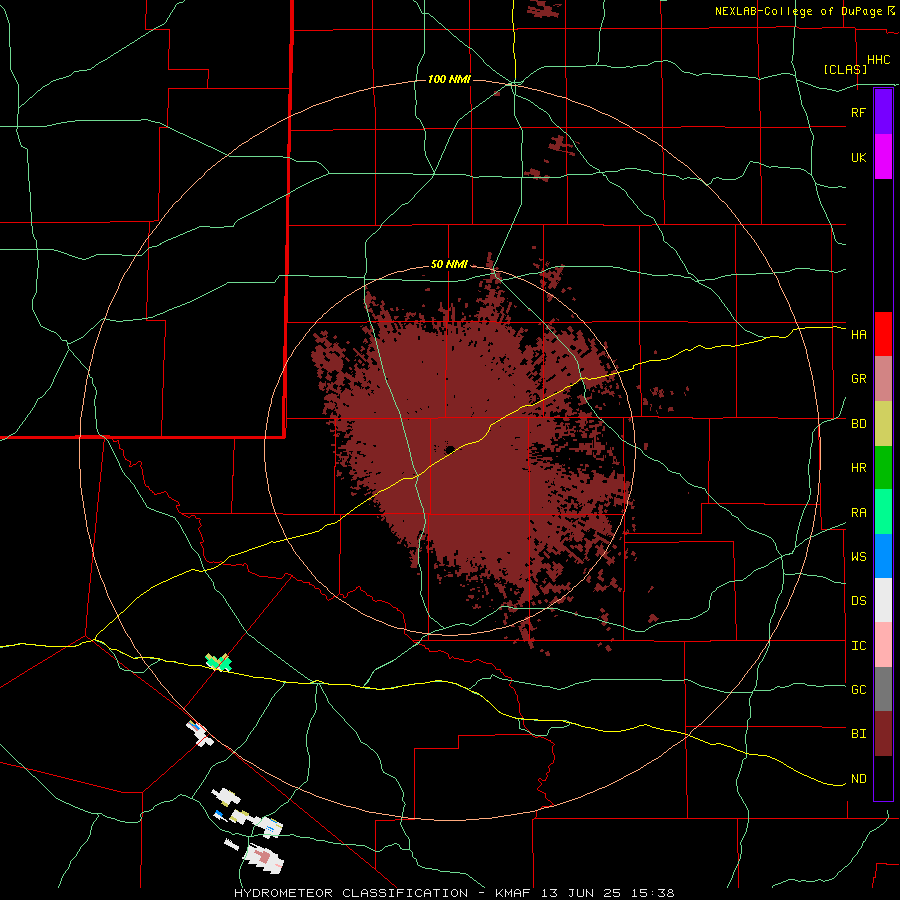Click the green rain echo southwest of radar
The image size is (900, 900).
[219, 662]
